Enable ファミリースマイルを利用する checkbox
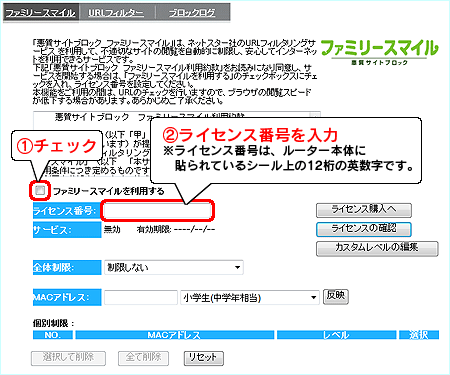 [x=40, y=190]
